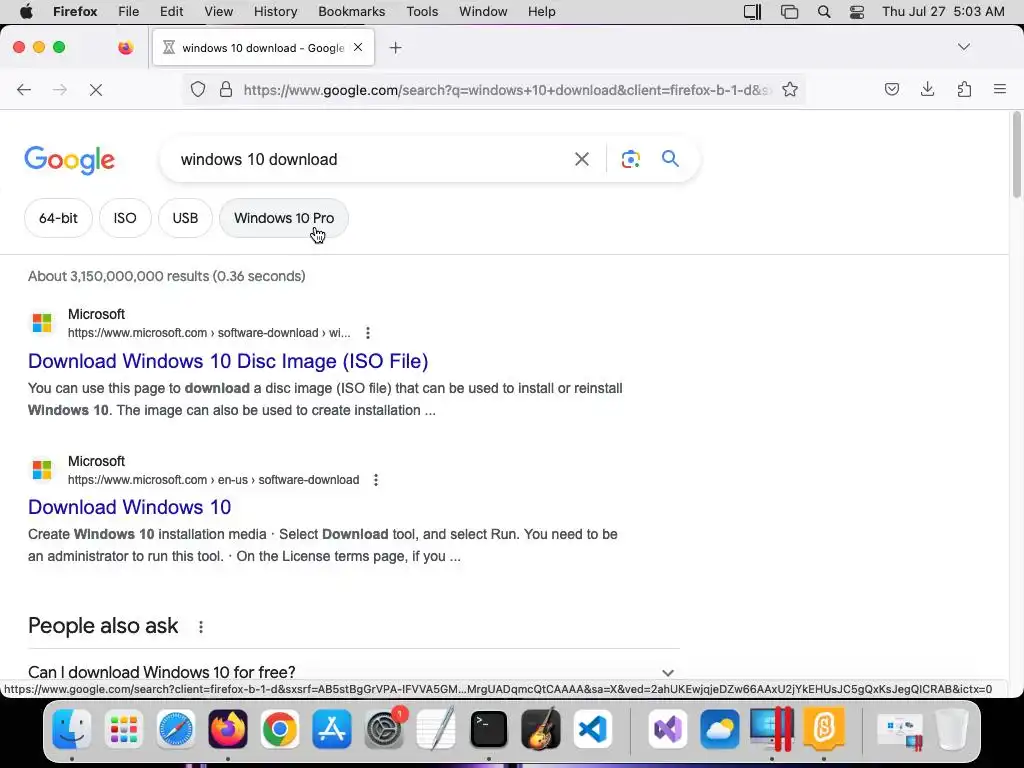Open the tracking protection shield icon

tap(198, 89)
